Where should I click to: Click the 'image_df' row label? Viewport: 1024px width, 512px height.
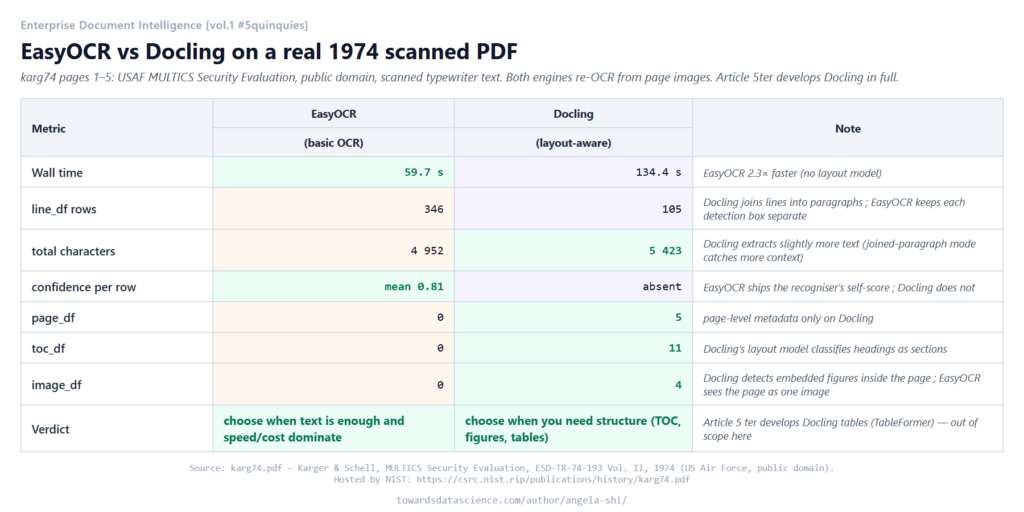(57, 385)
